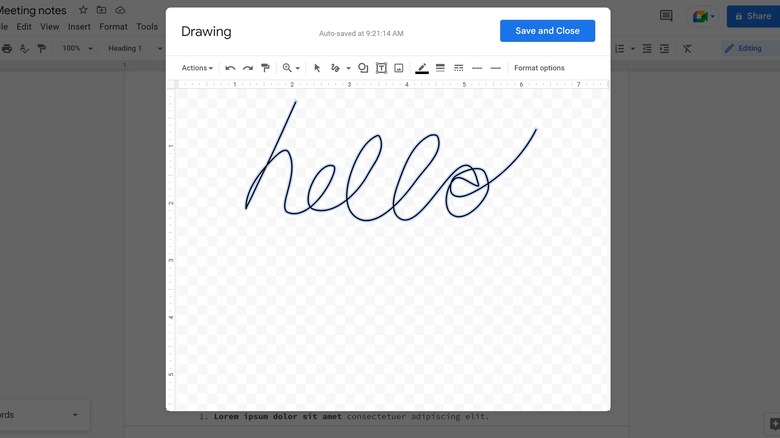Open the Heading 1 style dropdown
The height and width of the screenshot is (438, 780).
click(x=134, y=48)
